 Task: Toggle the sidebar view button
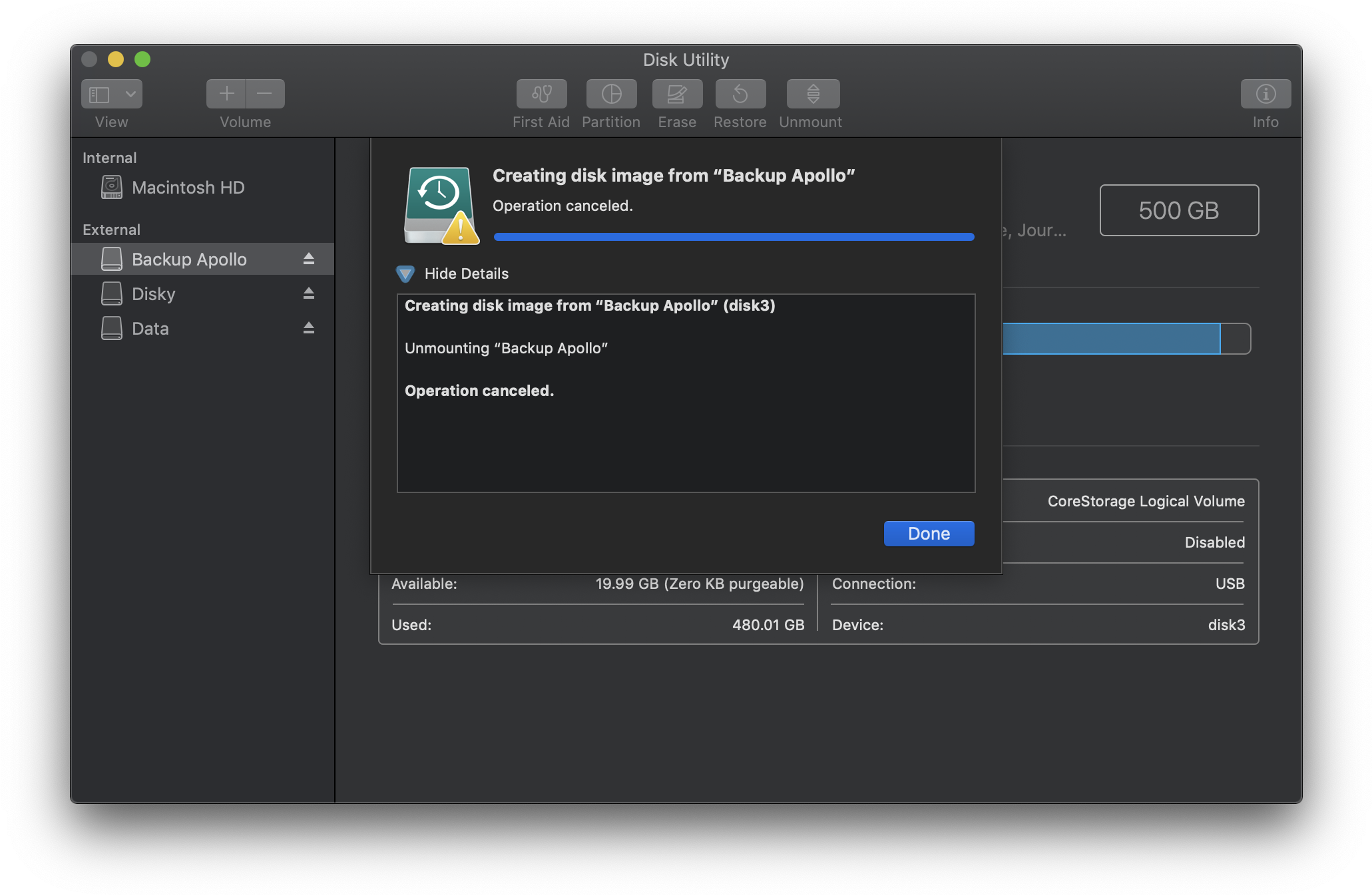click(100, 94)
